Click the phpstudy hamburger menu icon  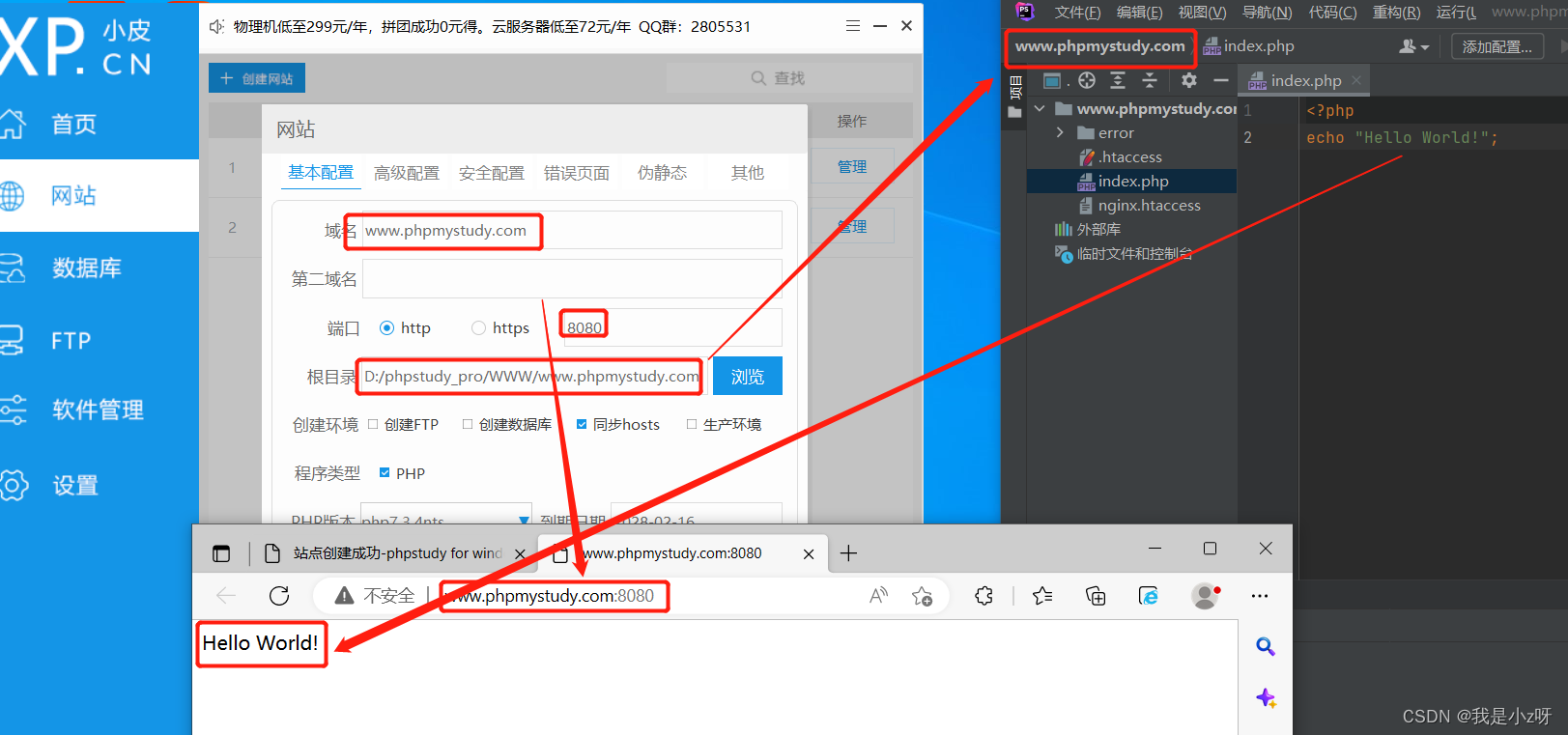click(x=853, y=26)
